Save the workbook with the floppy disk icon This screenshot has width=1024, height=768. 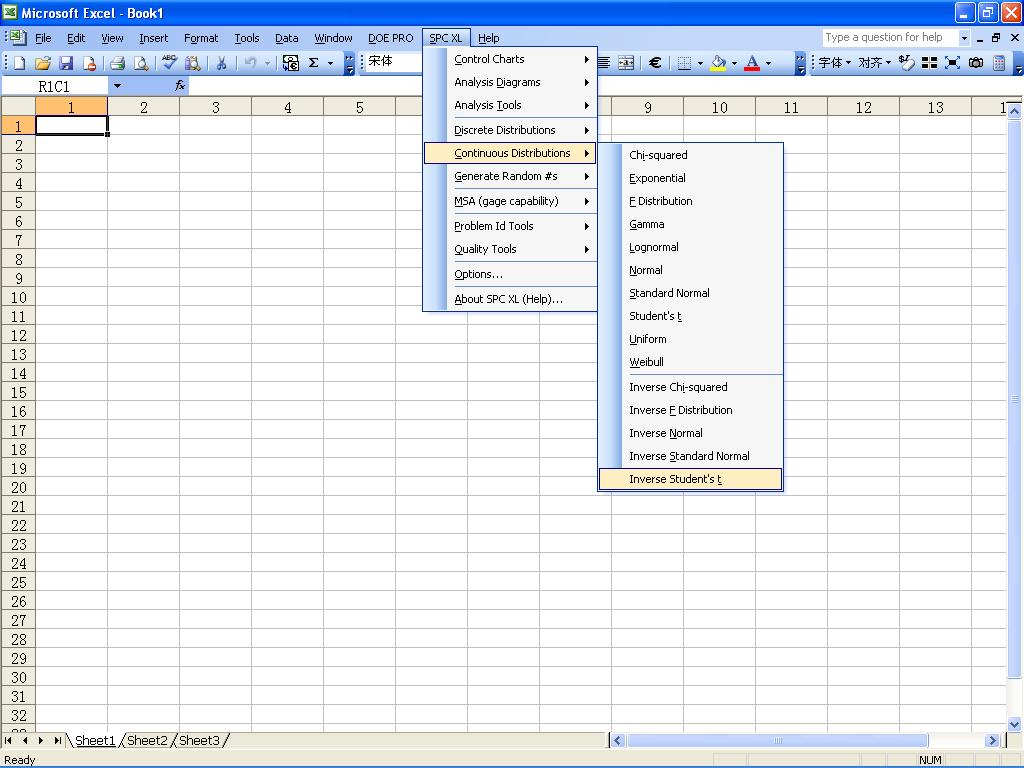tap(66, 63)
